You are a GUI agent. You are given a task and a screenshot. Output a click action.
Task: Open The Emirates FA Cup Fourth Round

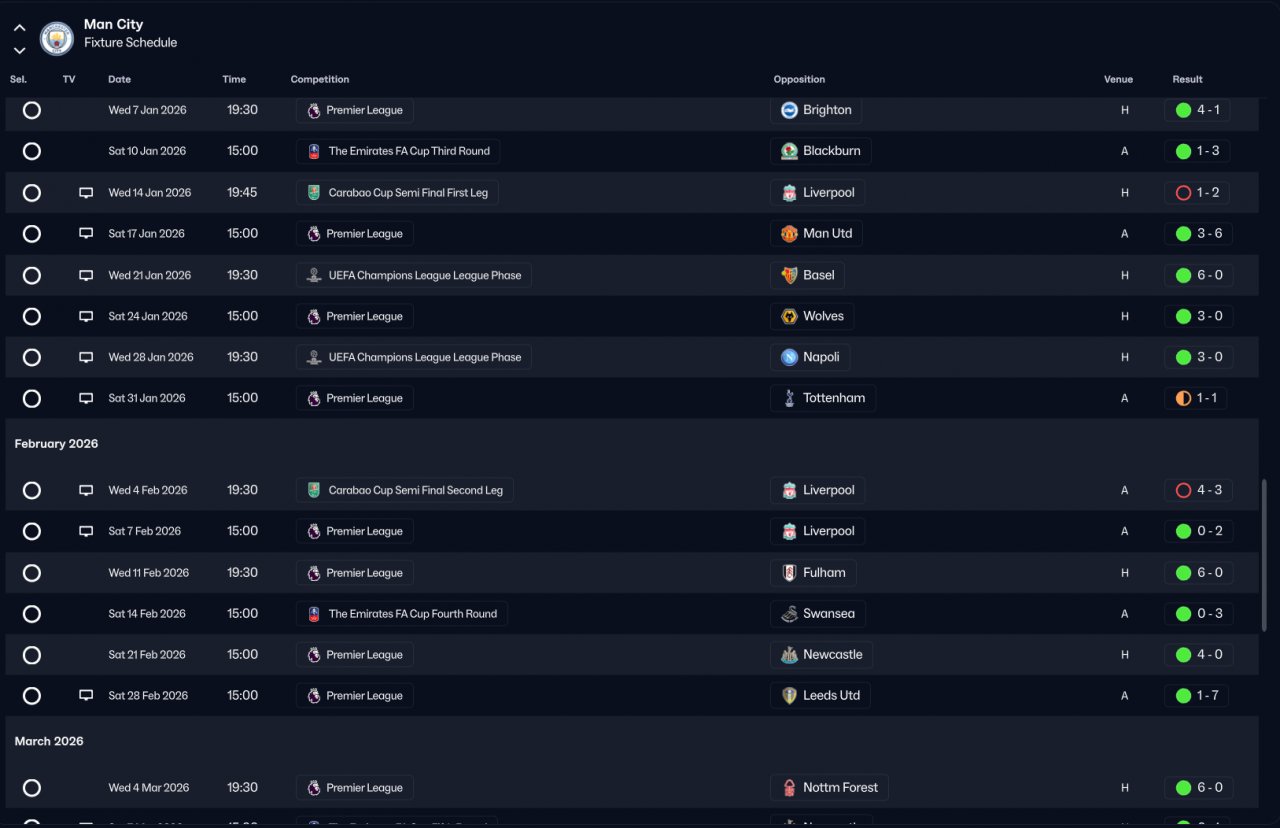[402, 614]
